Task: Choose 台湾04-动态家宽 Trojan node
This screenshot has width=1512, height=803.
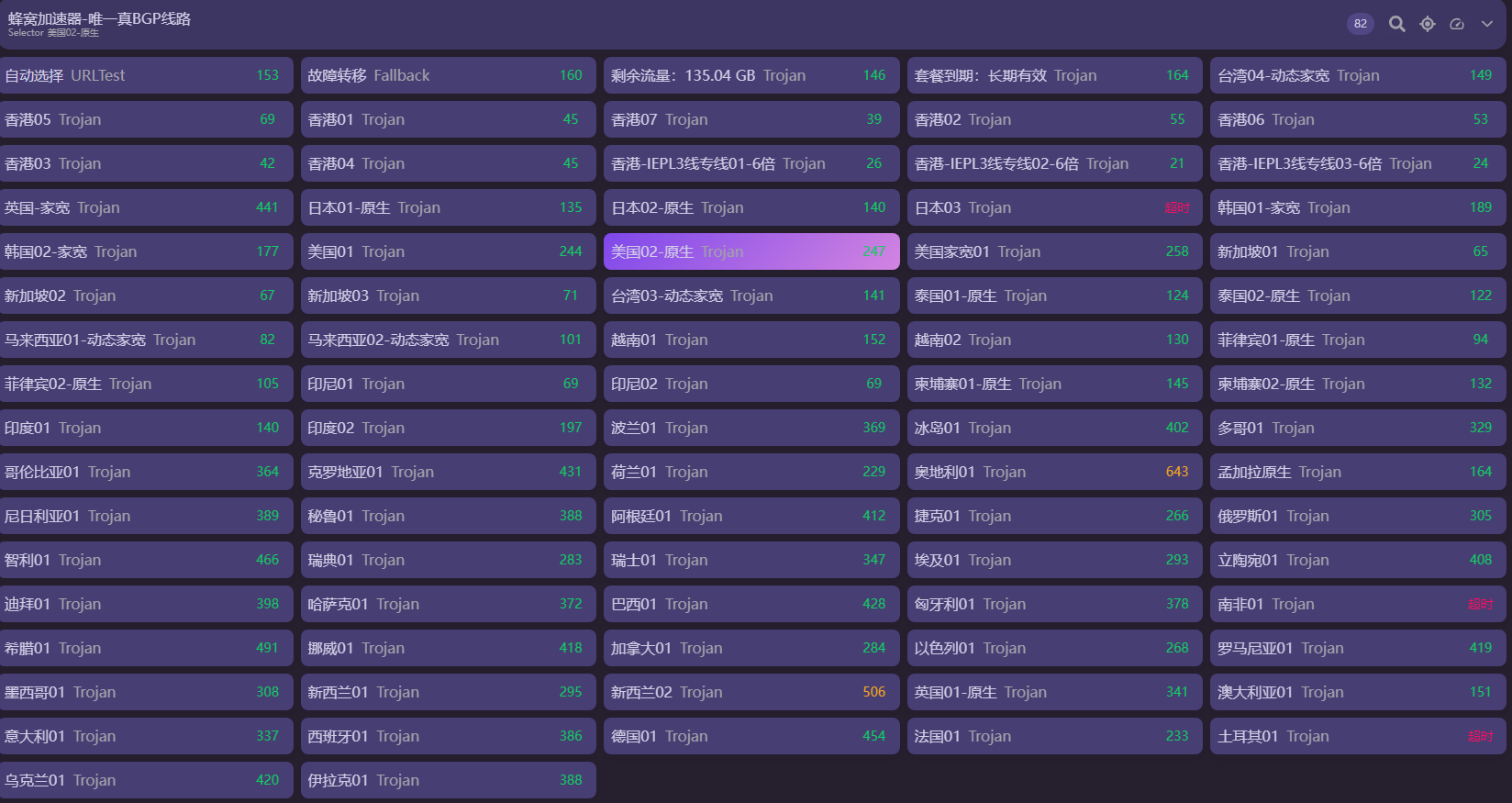Action: 1357,75
